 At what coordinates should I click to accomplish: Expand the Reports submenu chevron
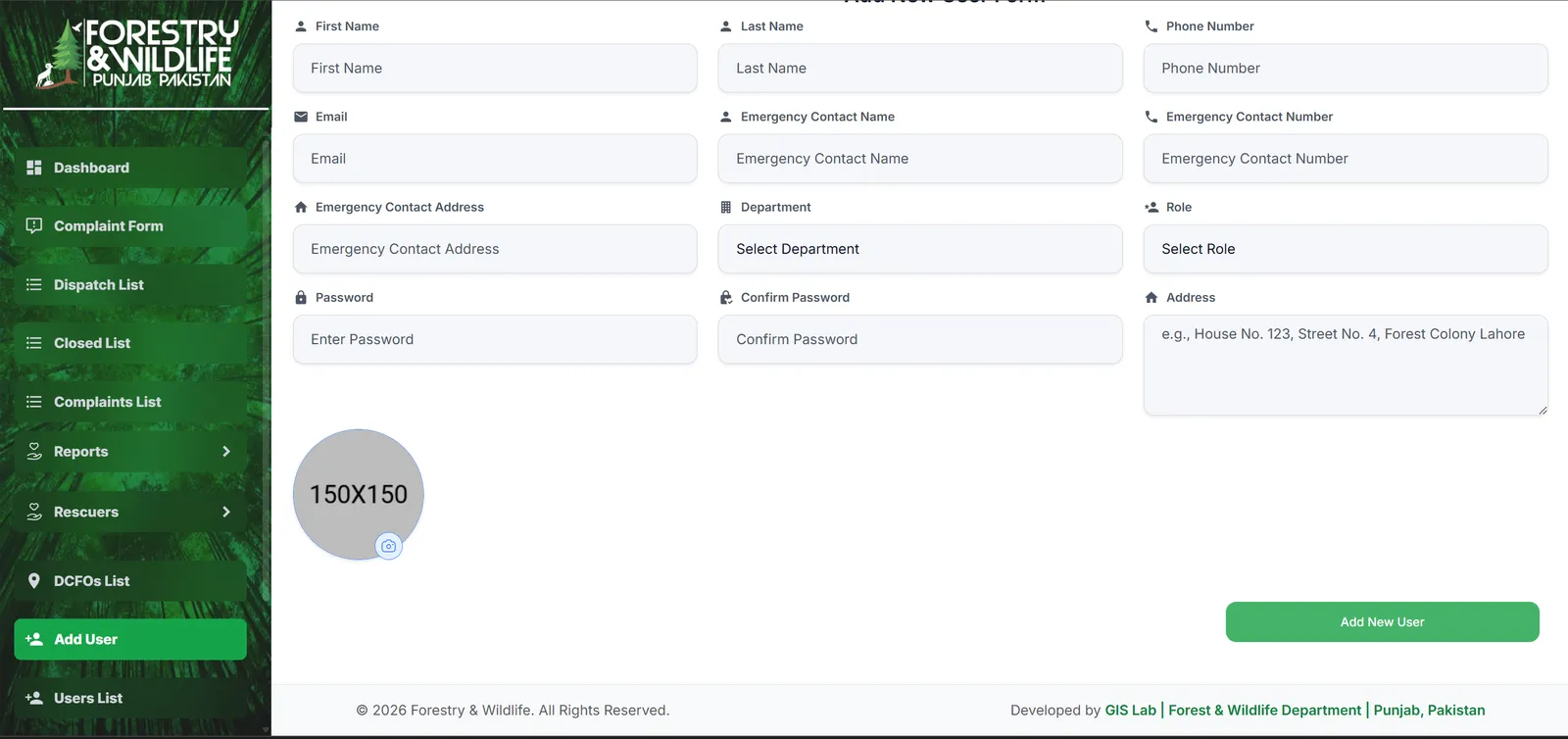click(226, 452)
